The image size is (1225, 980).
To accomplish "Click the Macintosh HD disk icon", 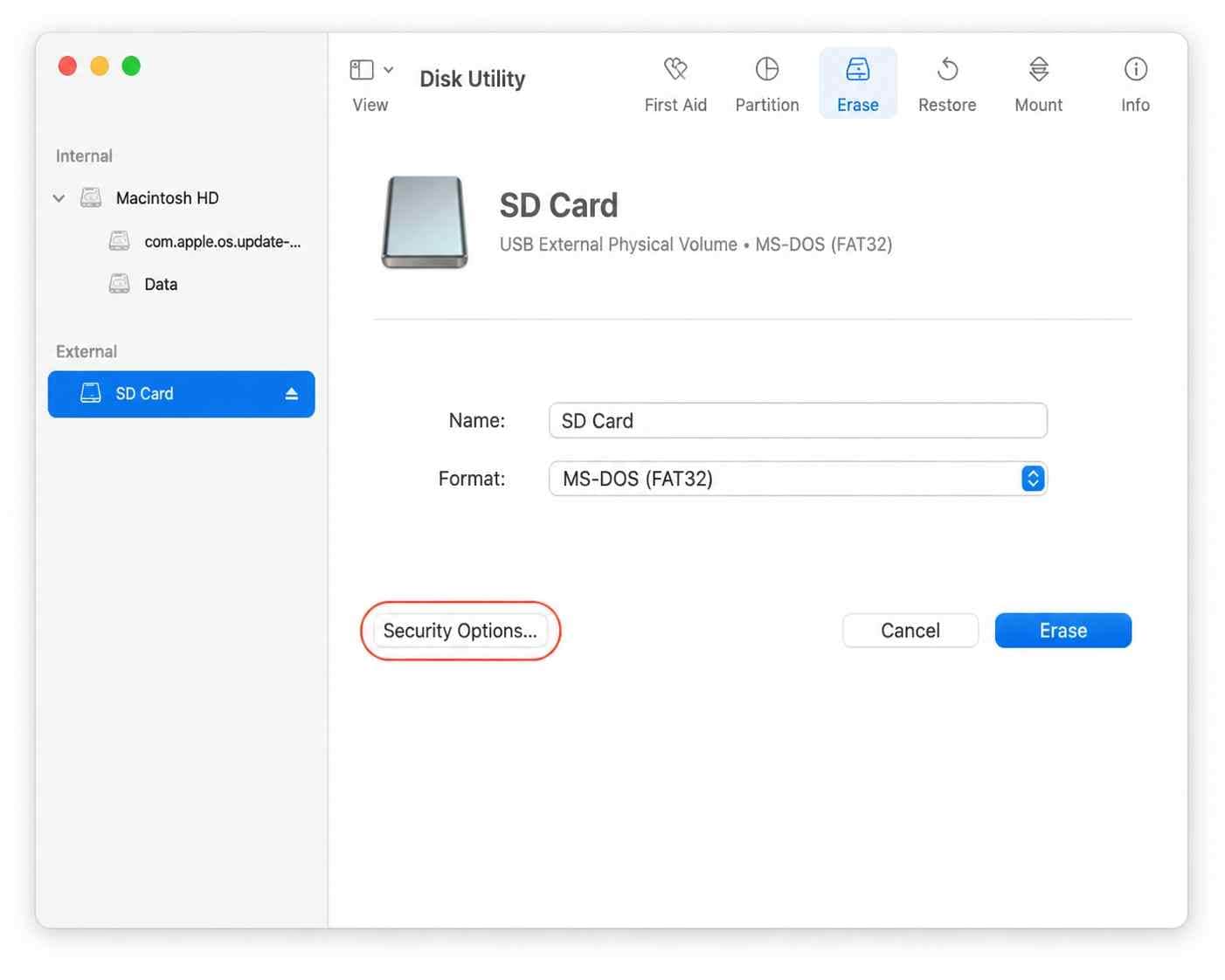I will [x=91, y=197].
